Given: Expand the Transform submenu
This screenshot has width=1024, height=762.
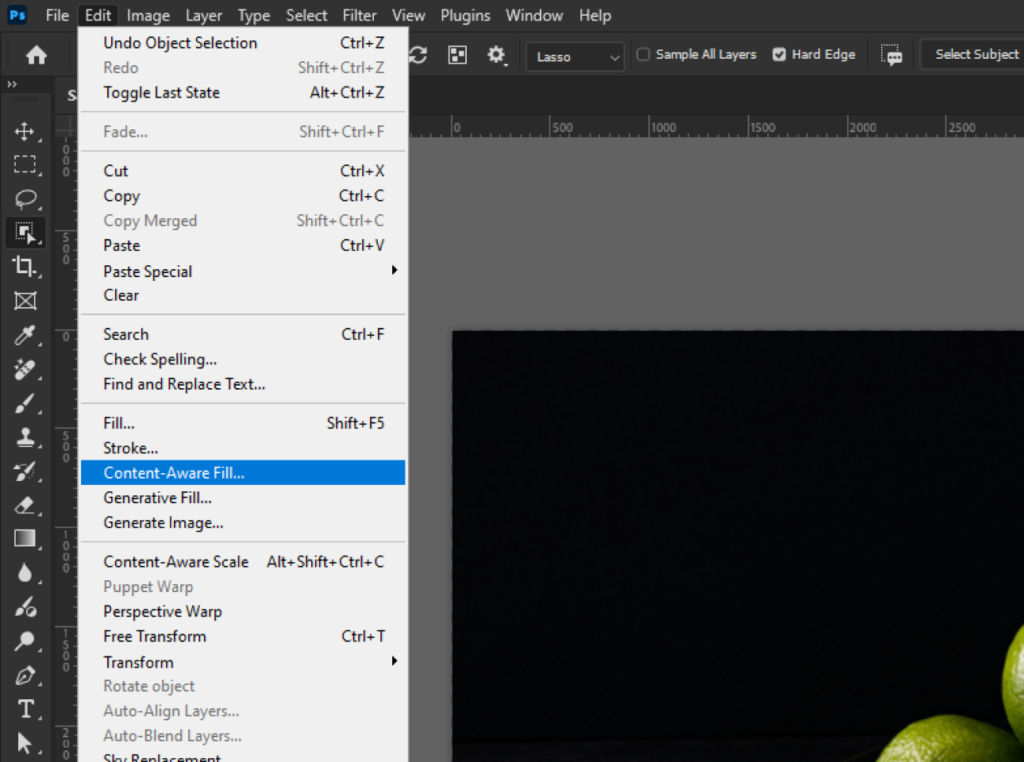Looking at the screenshot, I should coord(243,661).
